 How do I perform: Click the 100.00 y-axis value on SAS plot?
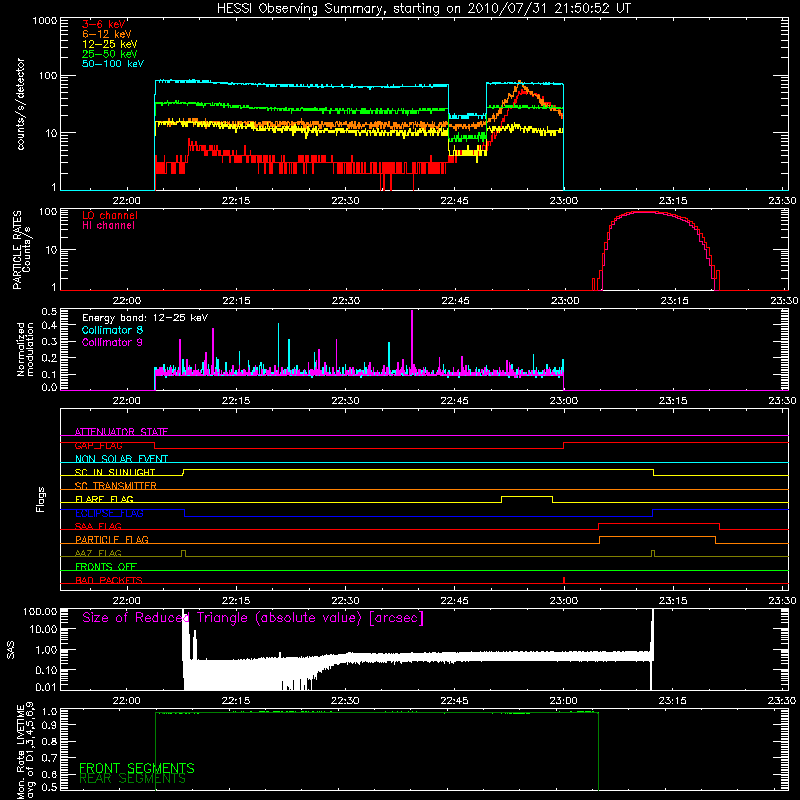[40, 611]
